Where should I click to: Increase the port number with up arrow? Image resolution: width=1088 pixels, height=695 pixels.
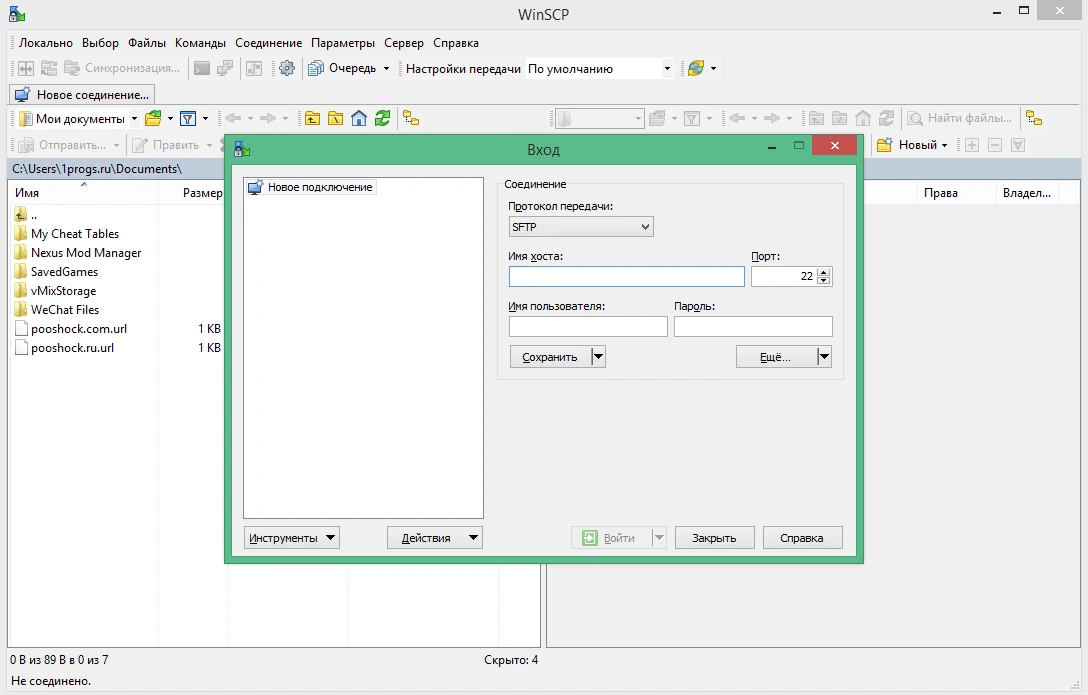coord(824,272)
